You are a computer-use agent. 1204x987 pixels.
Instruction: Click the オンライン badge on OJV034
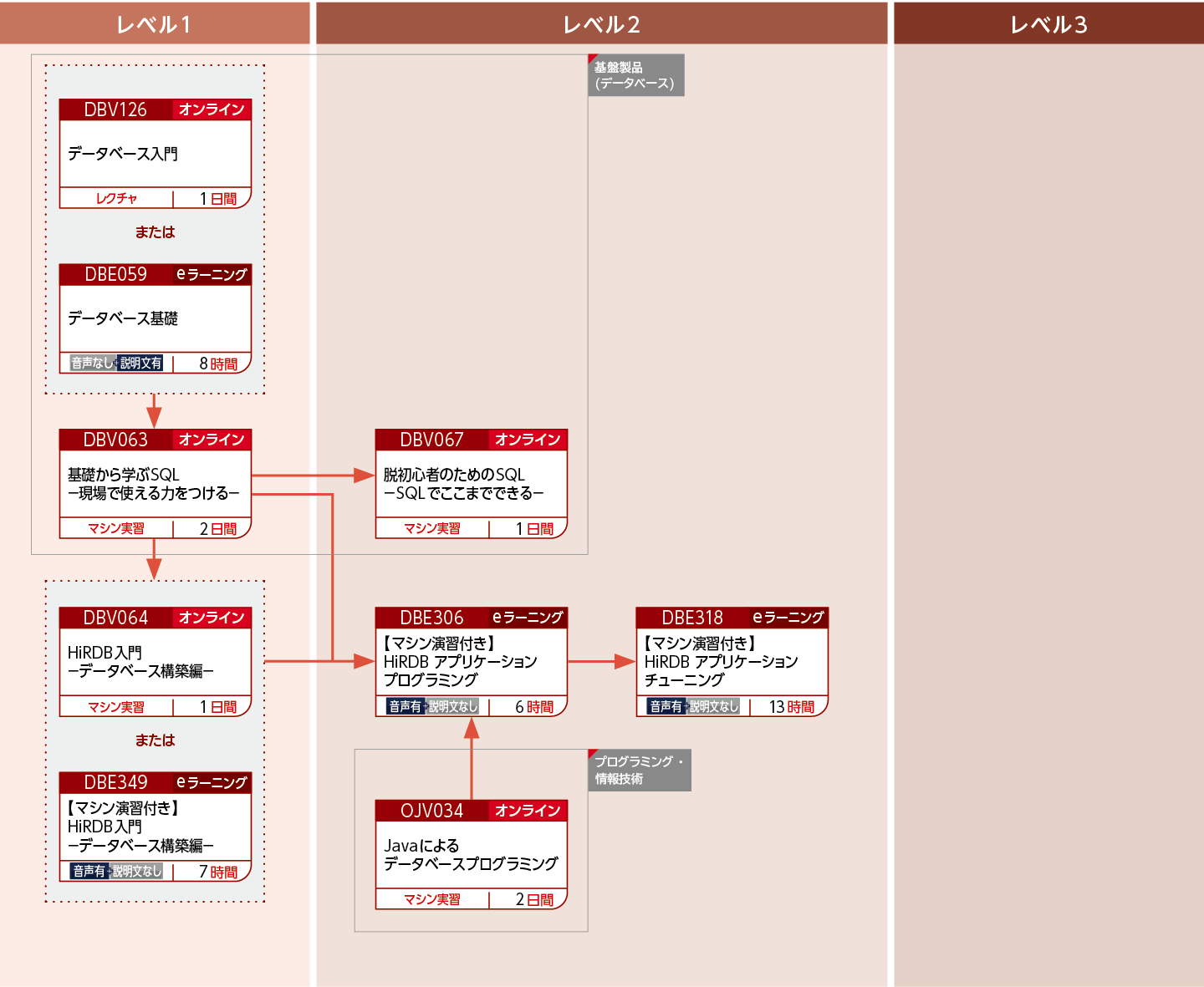(x=528, y=811)
